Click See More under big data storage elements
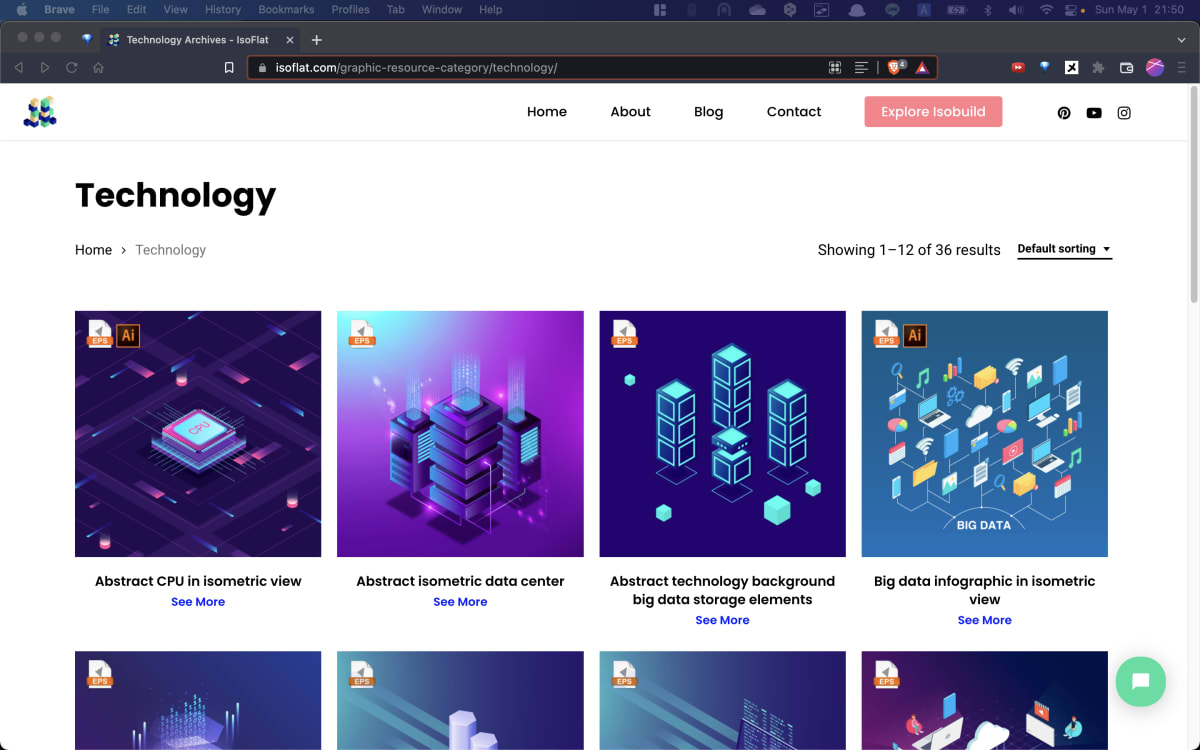 [722, 620]
